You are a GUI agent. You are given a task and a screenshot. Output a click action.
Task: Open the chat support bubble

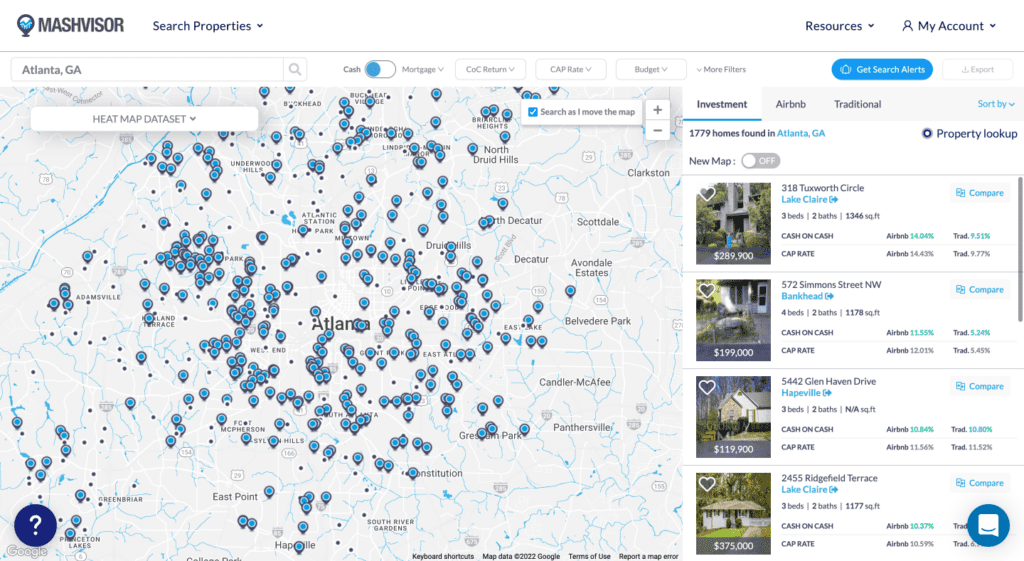tap(988, 525)
